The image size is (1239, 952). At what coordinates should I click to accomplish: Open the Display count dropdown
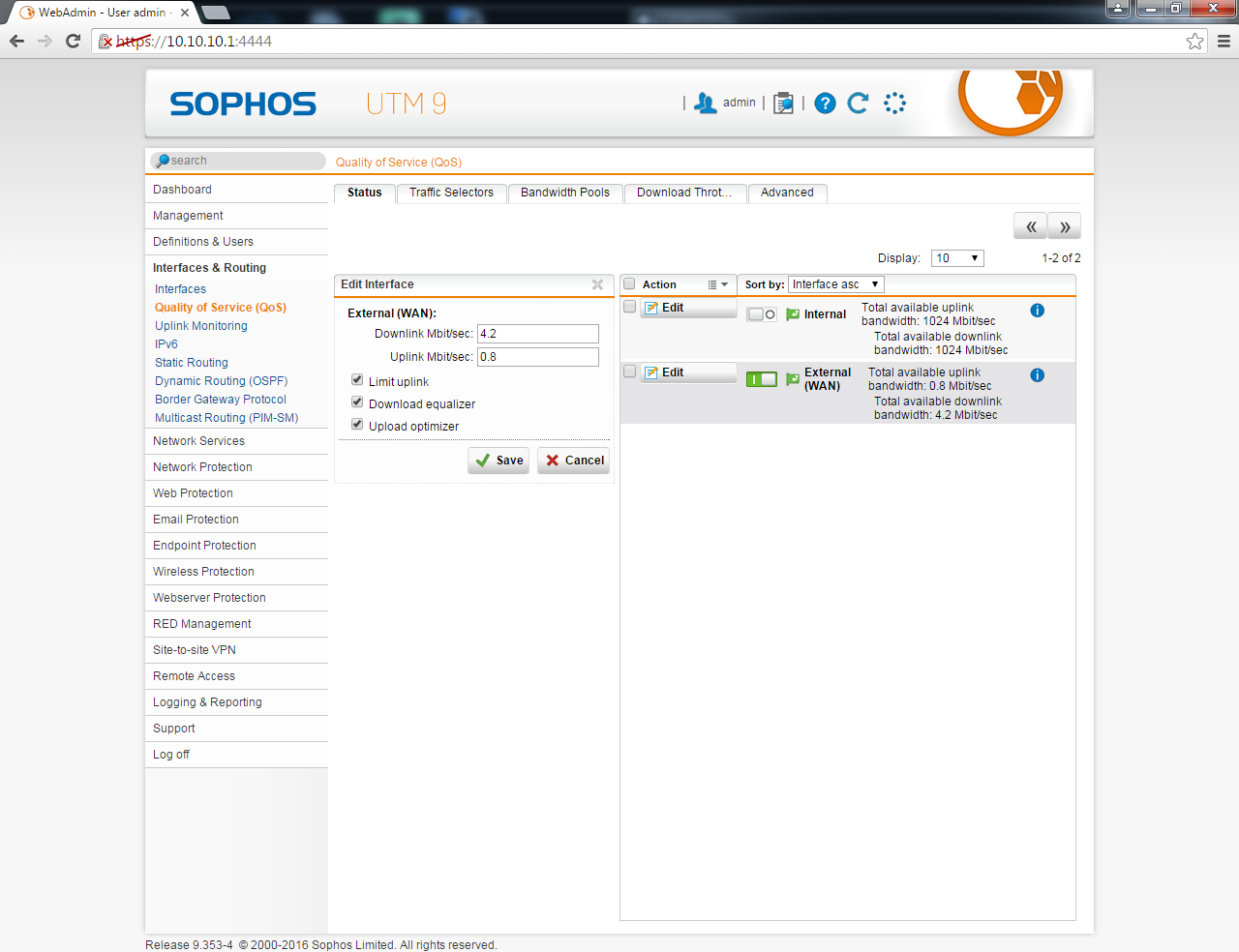point(957,258)
